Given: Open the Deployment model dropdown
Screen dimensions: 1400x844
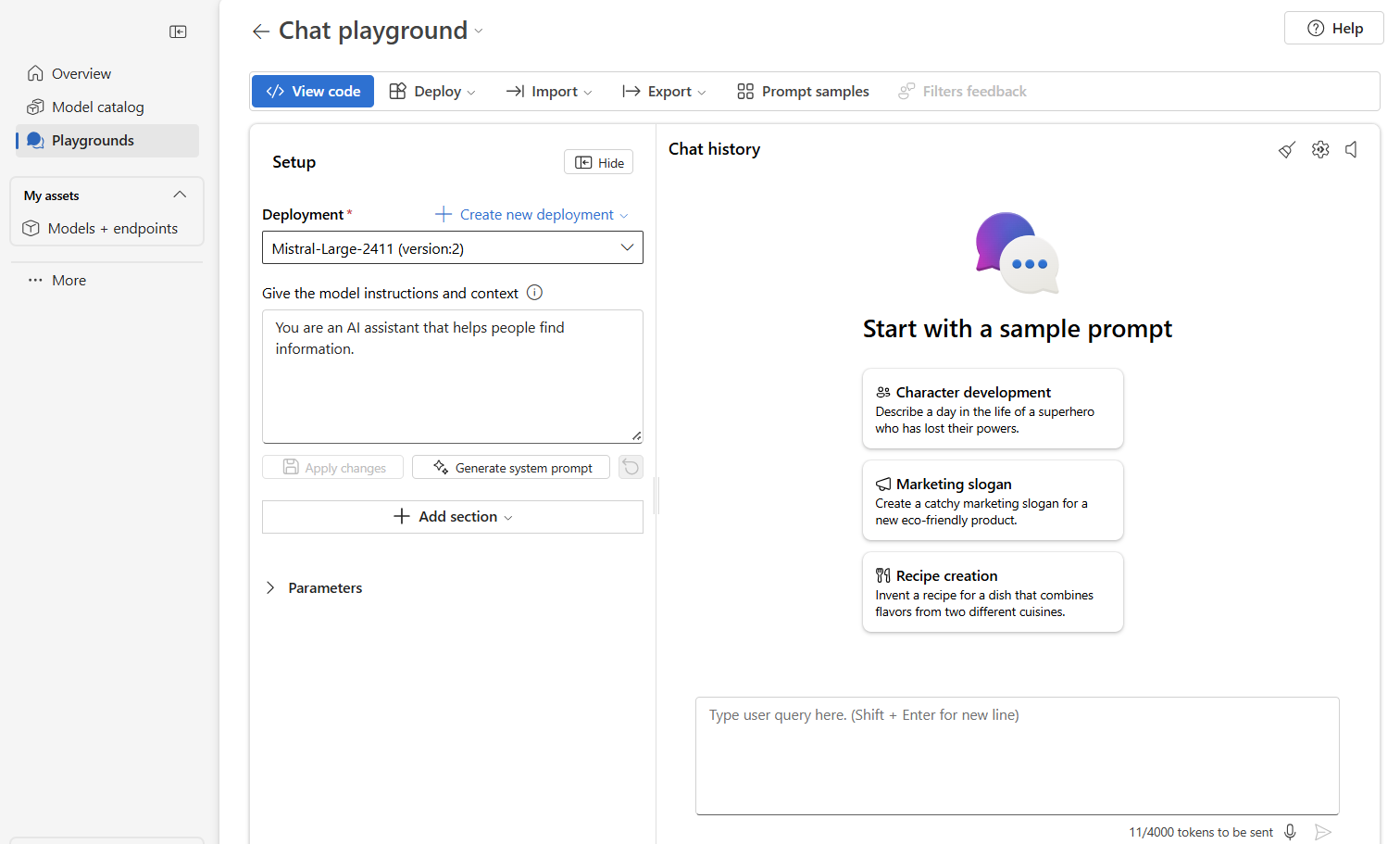Looking at the screenshot, I should coord(452,248).
